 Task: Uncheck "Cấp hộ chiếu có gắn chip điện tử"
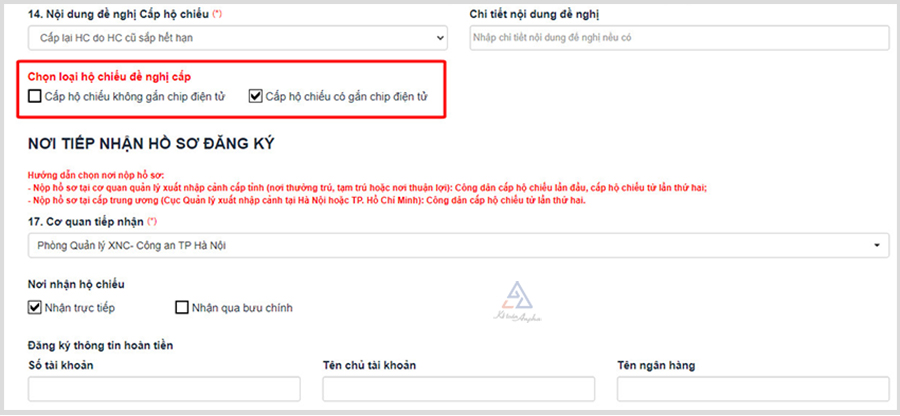click(255, 96)
